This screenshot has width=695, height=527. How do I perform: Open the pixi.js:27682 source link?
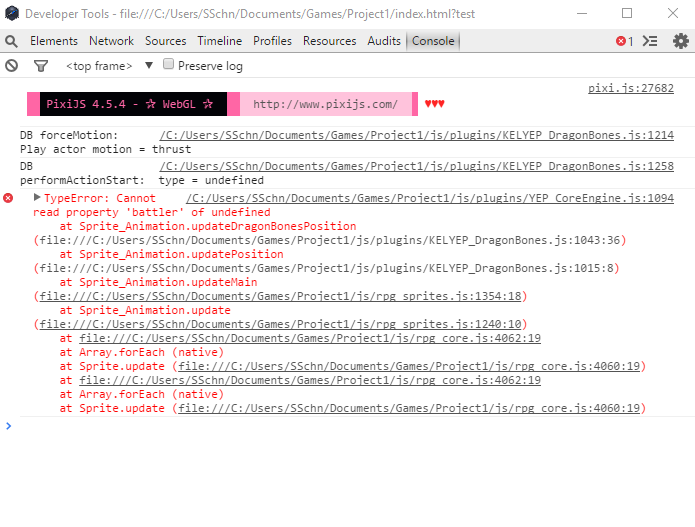point(631,88)
